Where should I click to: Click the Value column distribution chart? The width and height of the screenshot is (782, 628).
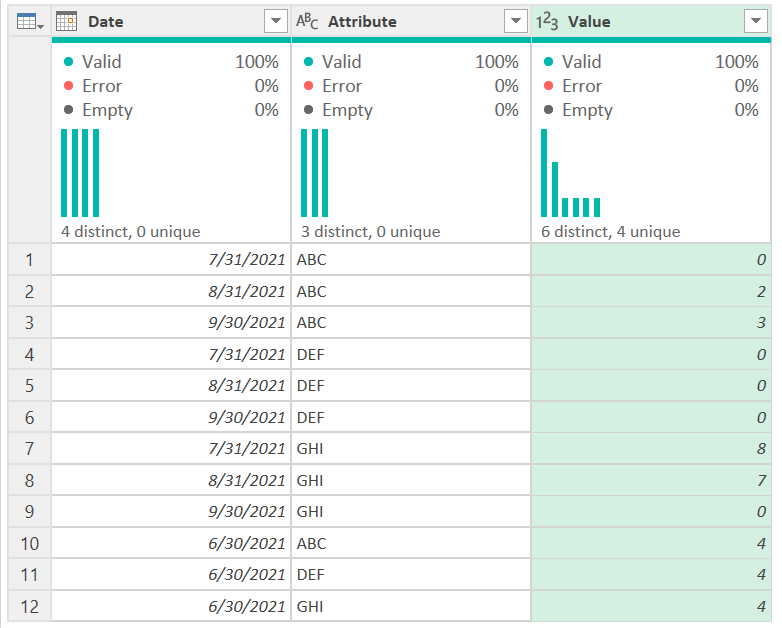click(x=571, y=173)
